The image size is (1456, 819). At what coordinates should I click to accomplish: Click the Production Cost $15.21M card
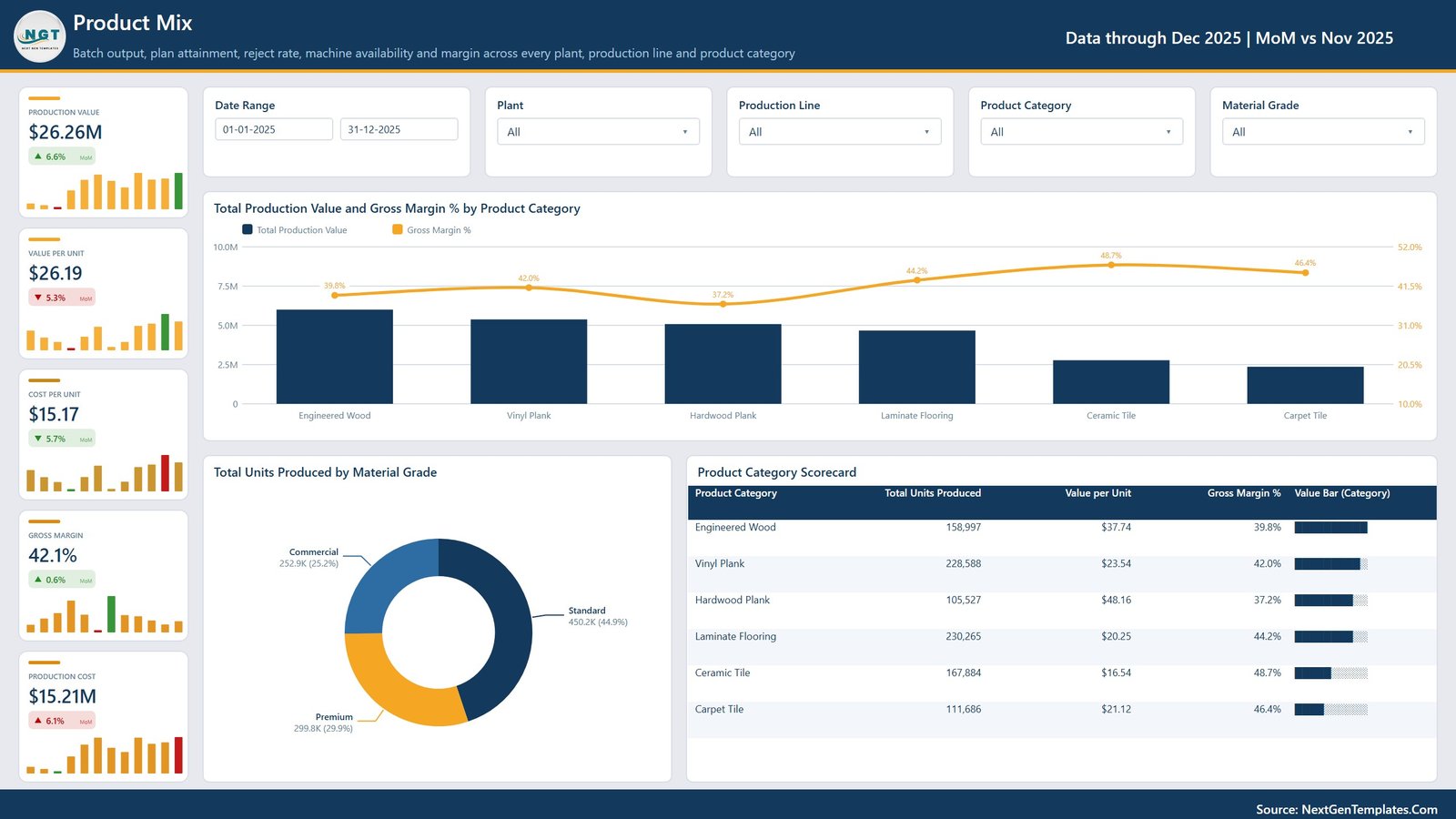104,716
